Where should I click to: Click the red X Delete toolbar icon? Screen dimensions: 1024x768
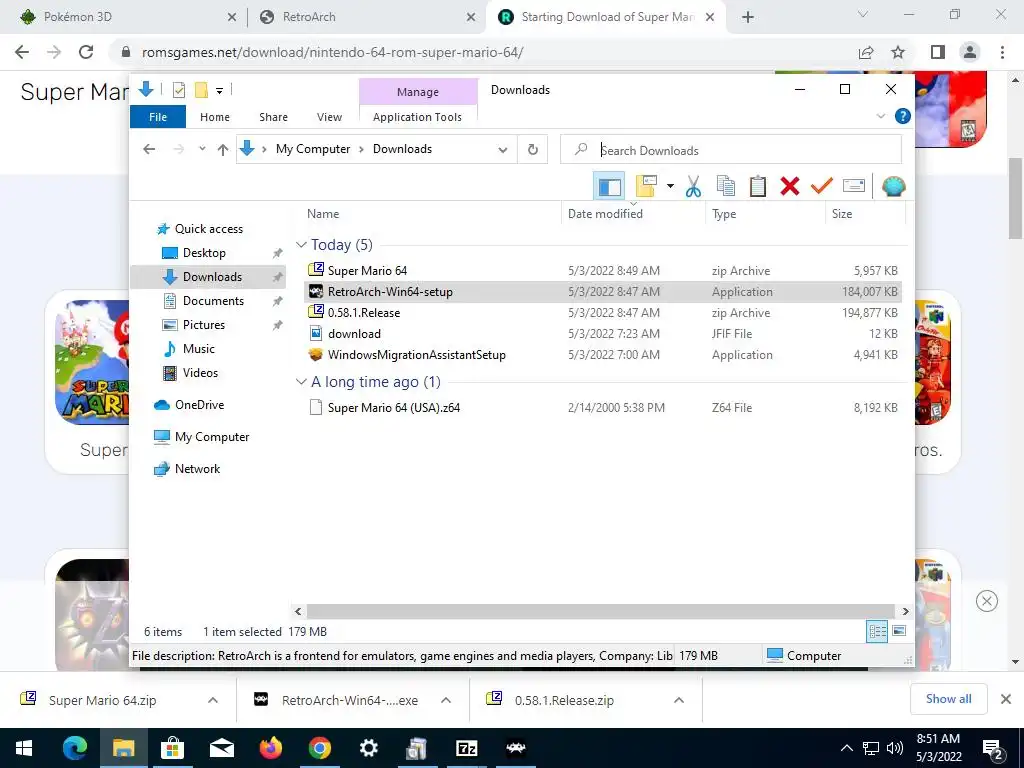(x=790, y=187)
